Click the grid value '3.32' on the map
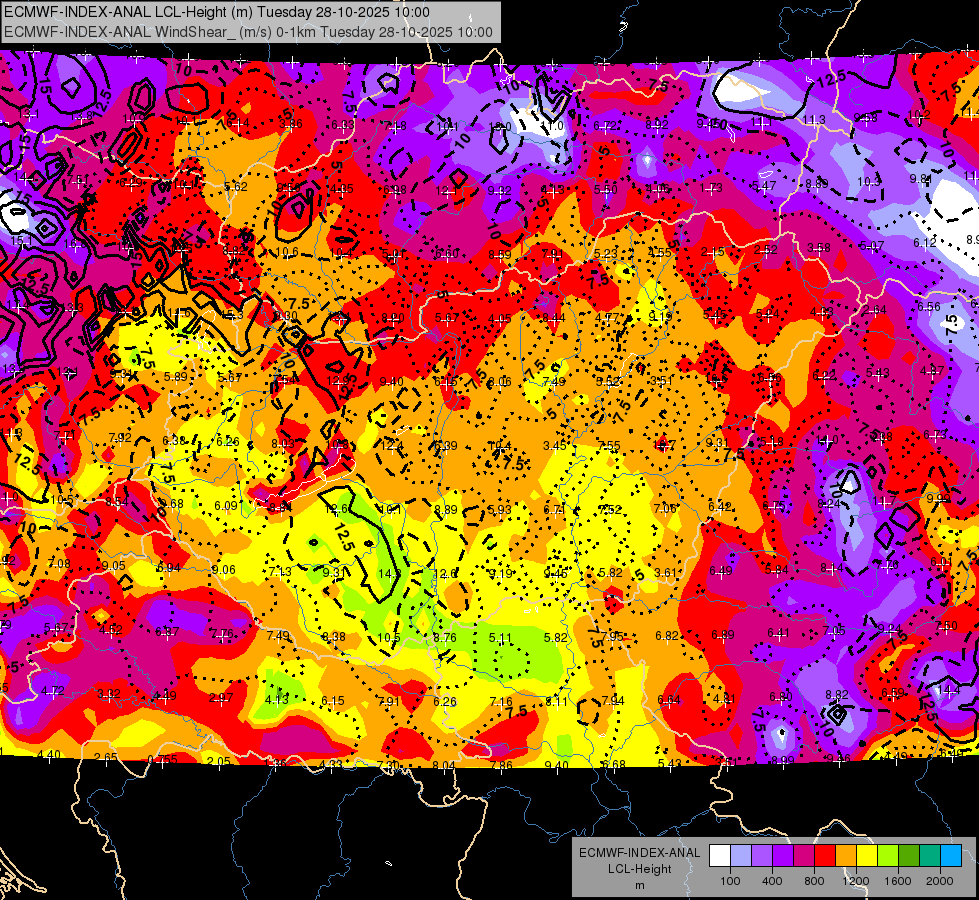Viewport: 979px width, 900px height. click(109, 694)
